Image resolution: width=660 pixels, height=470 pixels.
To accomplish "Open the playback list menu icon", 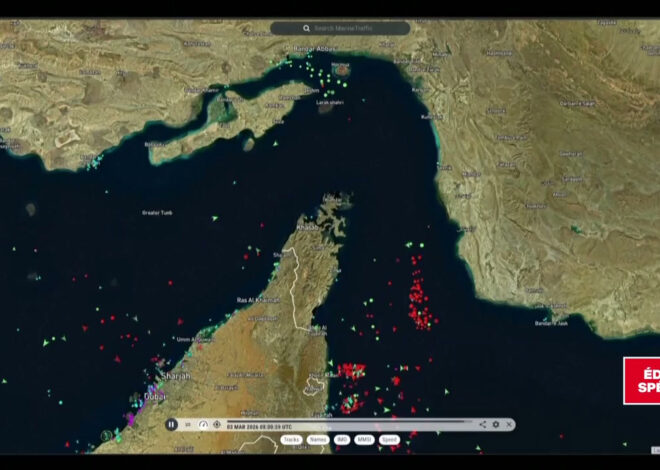I will [188, 425].
